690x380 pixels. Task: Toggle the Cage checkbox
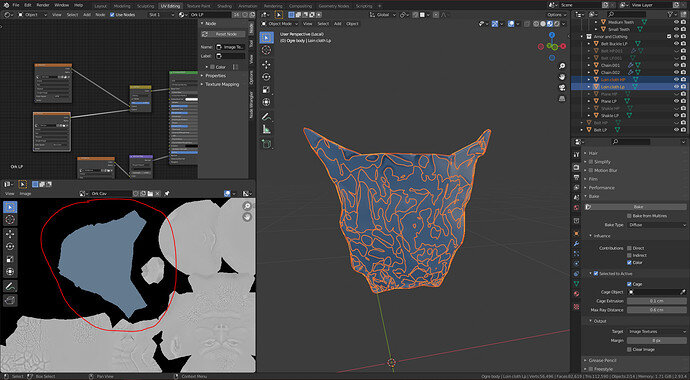[x=629, y=284]
